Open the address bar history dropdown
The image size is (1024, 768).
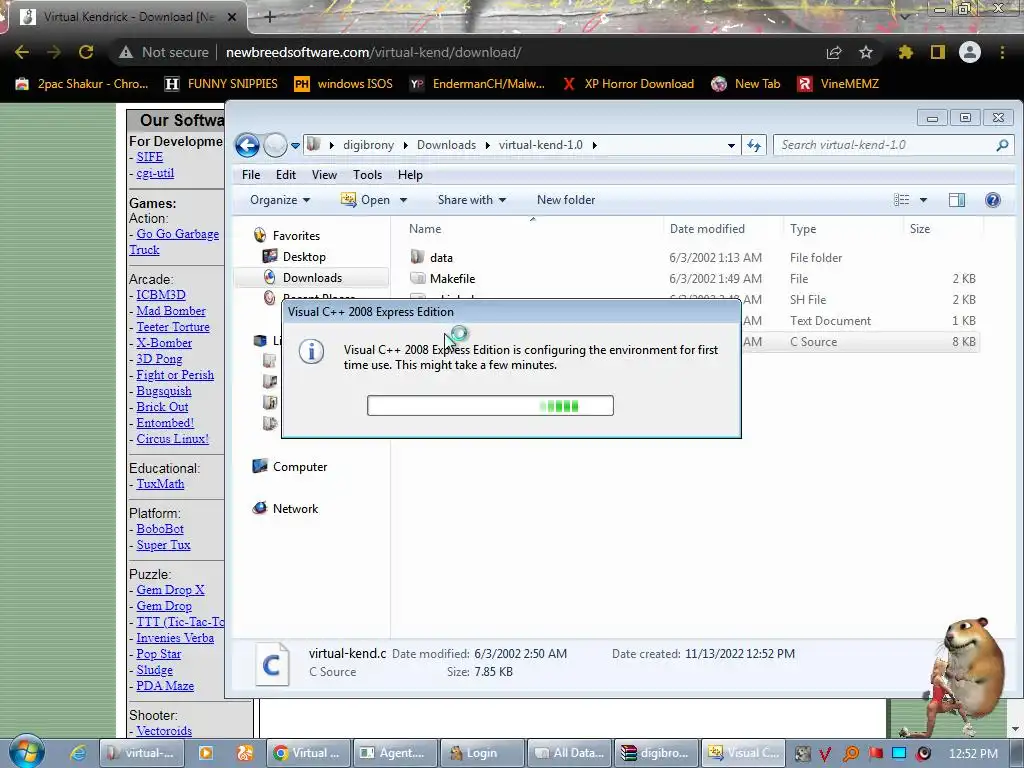pyautogui.click(x=731, y=145)
